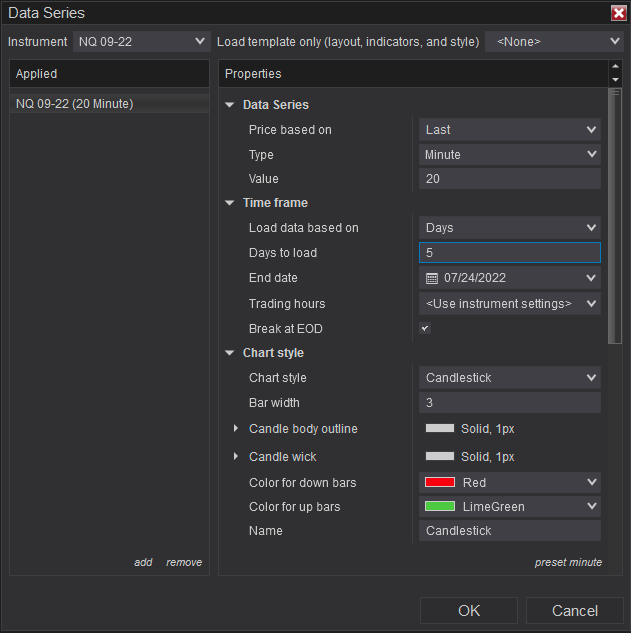
Task: Close the Data Series dialog
Action: coord(618,13)
